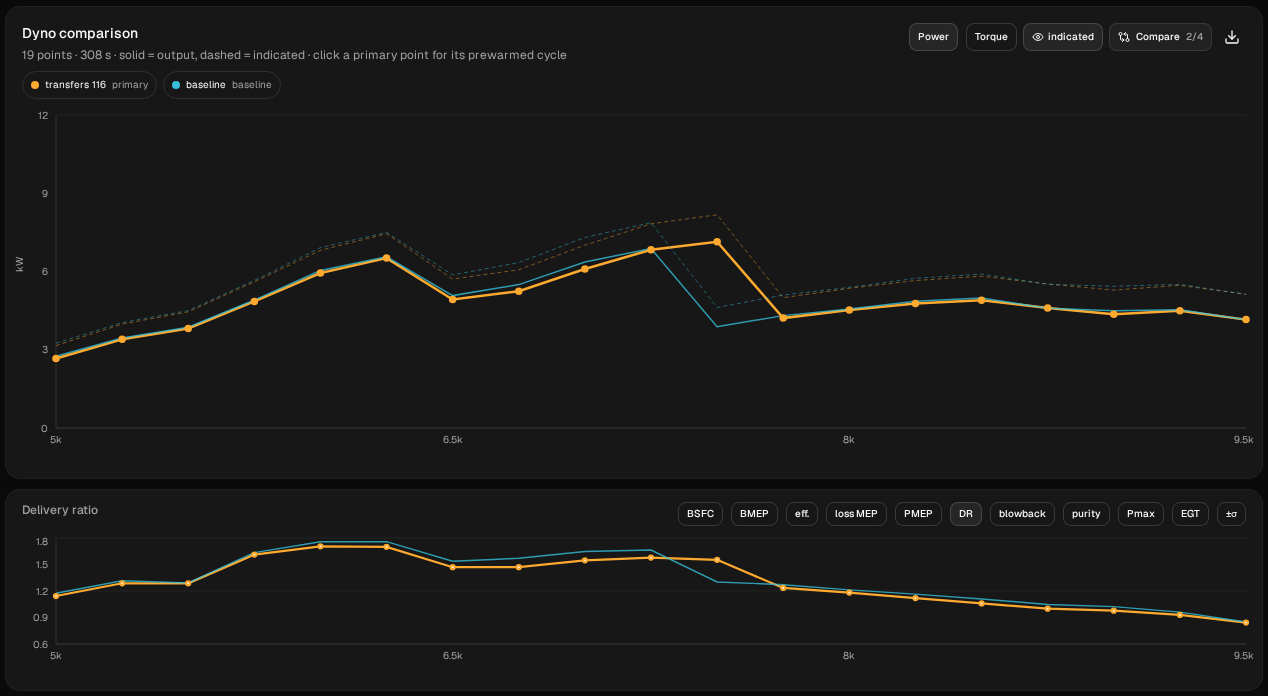Show PMEP metric
This screenshot has height=696, width=1268.
click(918, 514)
